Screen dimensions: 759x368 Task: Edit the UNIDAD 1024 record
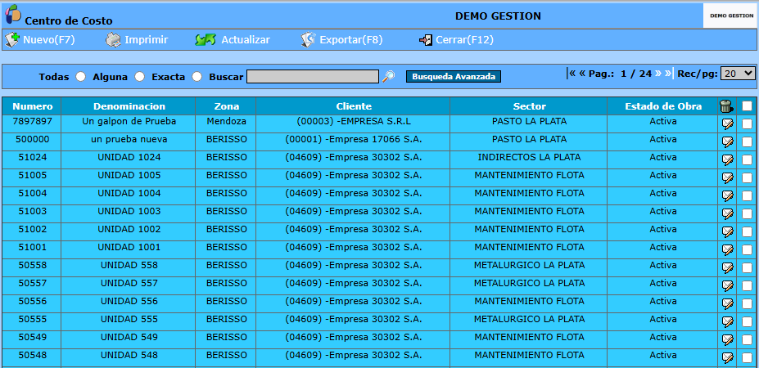tap(727, 160)
